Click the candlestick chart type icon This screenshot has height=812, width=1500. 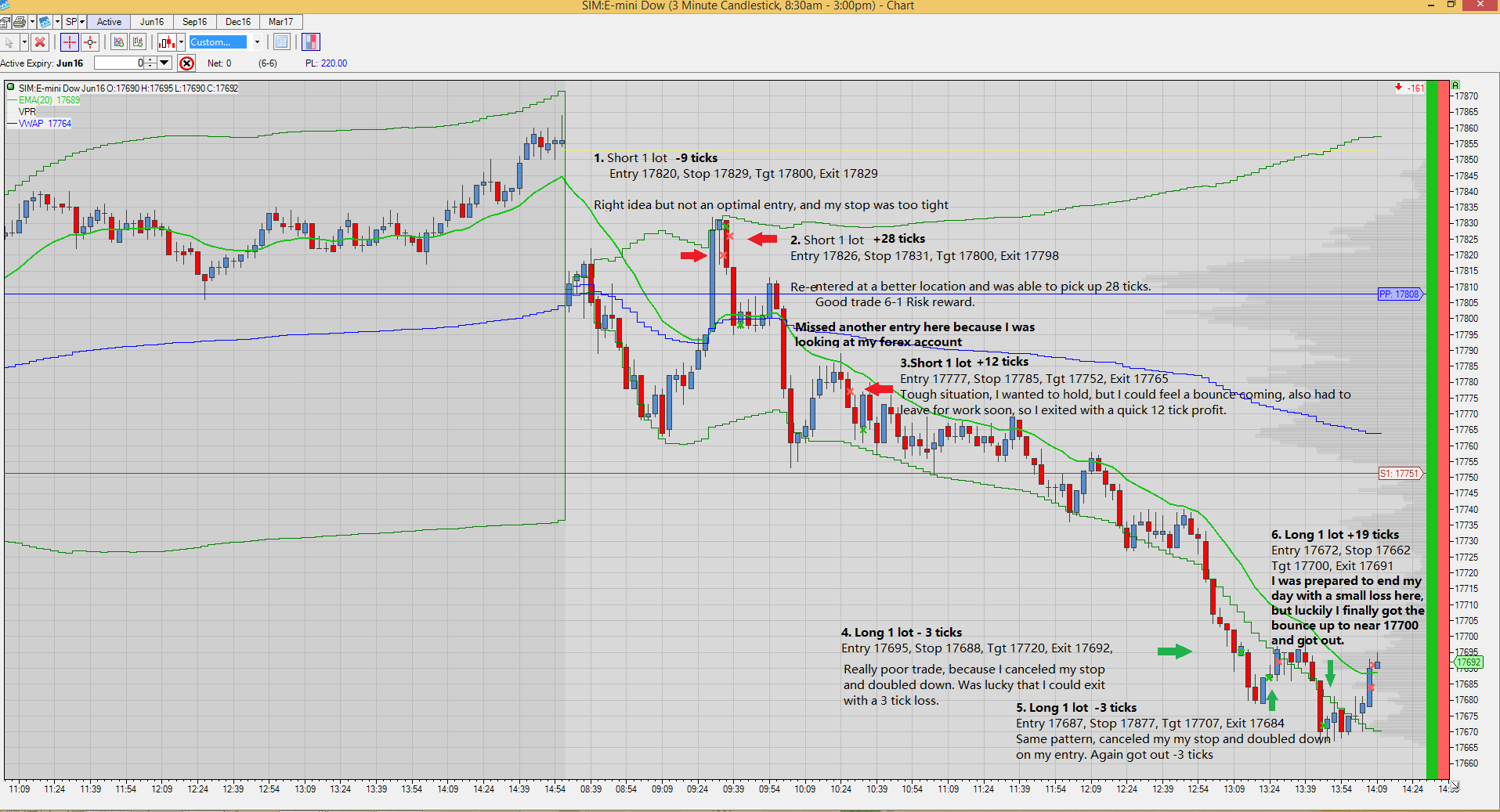[x=167, y=42]
